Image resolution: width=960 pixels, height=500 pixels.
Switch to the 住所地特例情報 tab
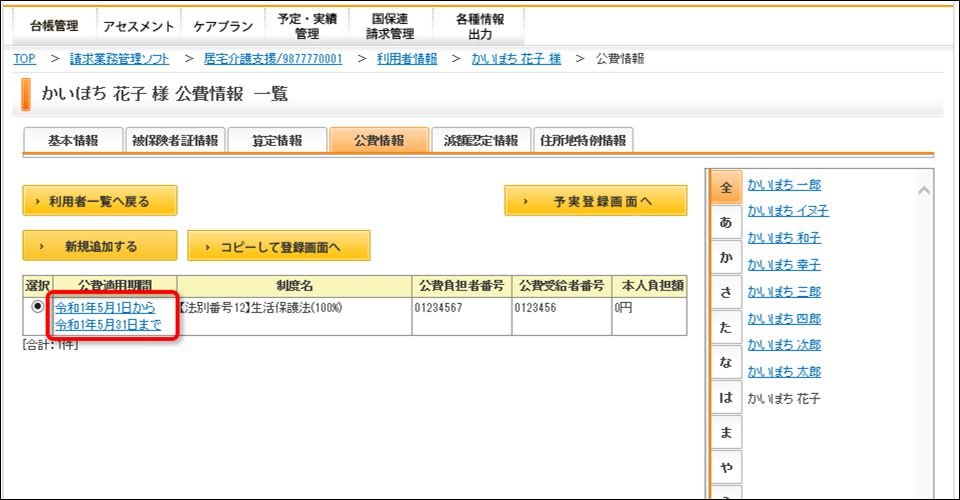pos(583,140)
